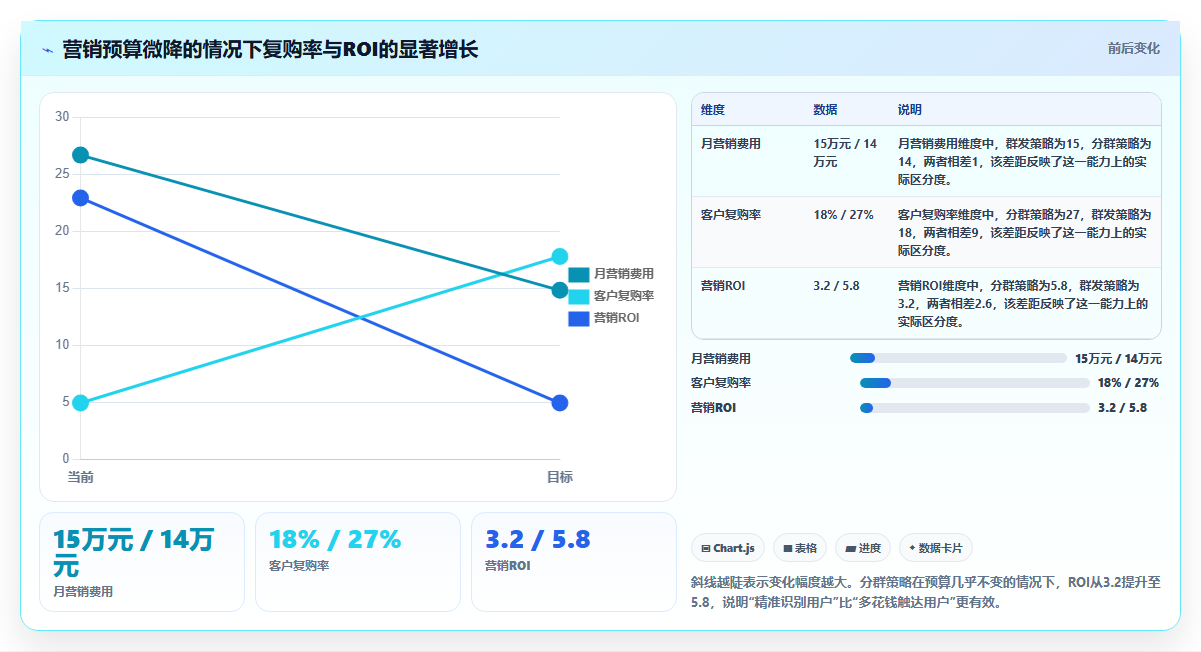The image size is (1201, 652).
Task: Click the 数据 column header
Action: [826, 110]
